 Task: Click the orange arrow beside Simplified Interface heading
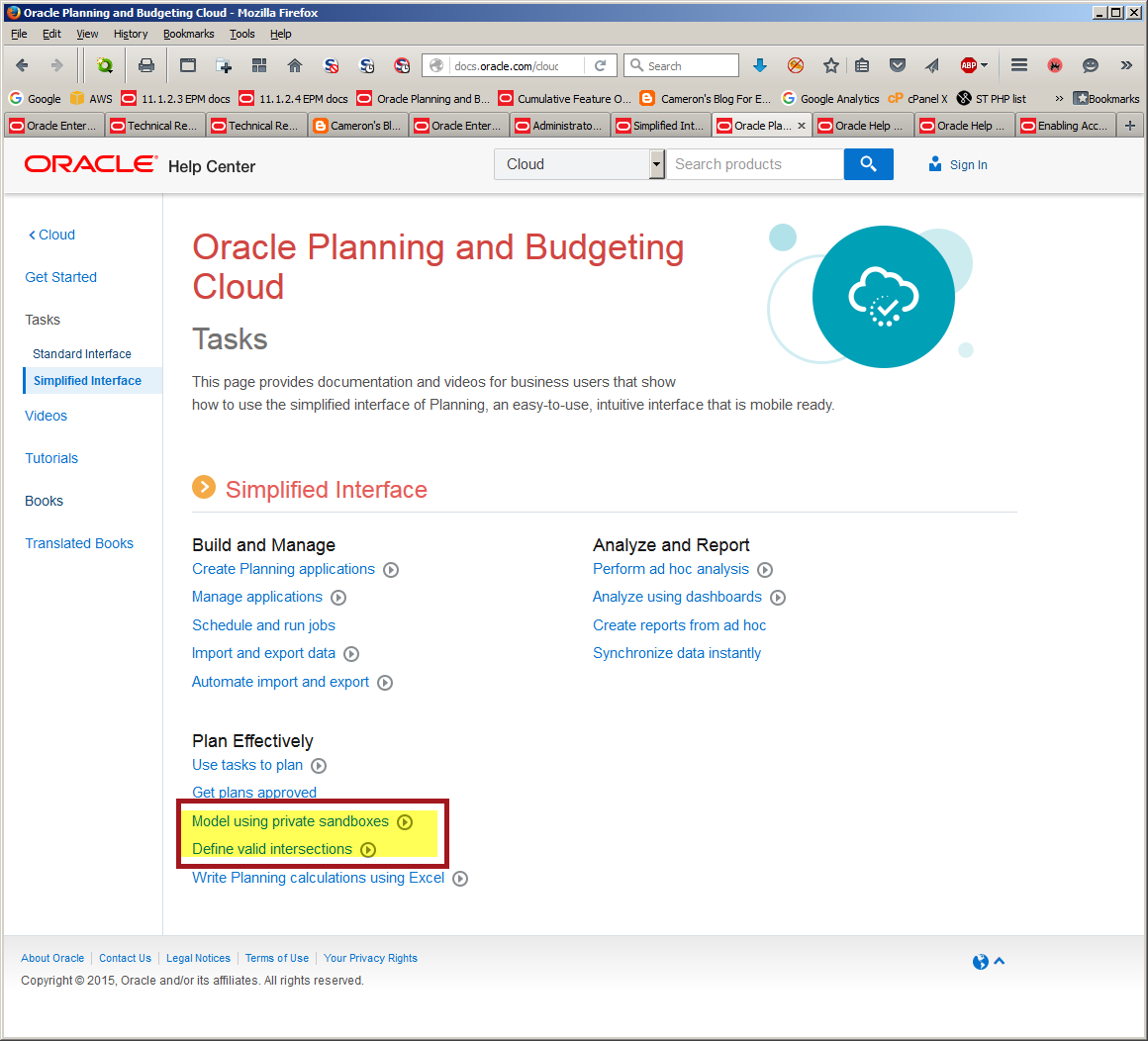coord(204,487)
